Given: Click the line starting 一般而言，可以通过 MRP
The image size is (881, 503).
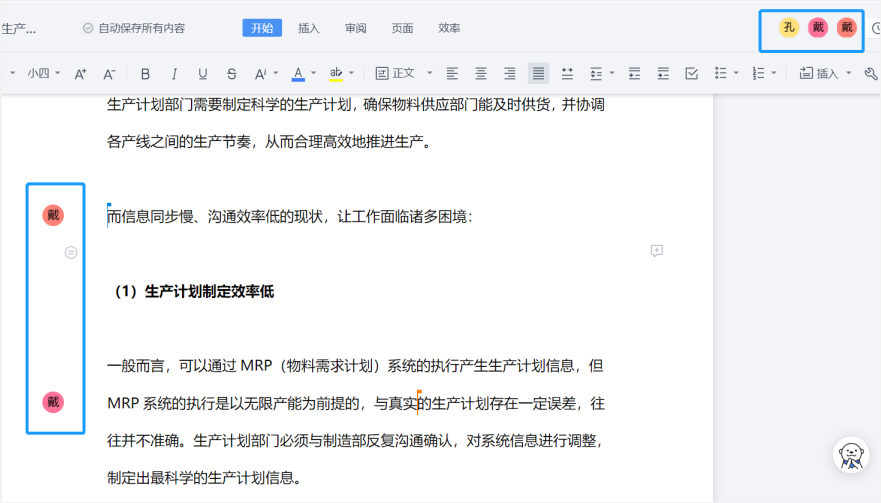Looking at the screenshot, I should (x=355, y=366).
